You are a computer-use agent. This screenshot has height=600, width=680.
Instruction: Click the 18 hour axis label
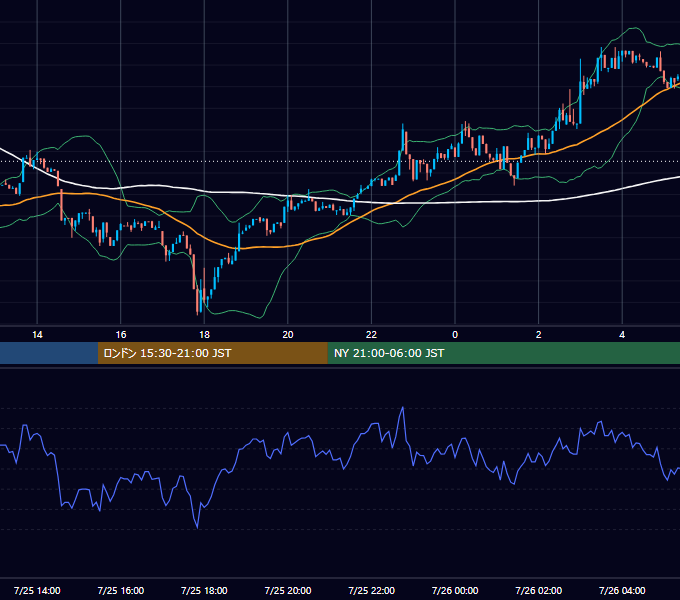click(x=204, y=335)
